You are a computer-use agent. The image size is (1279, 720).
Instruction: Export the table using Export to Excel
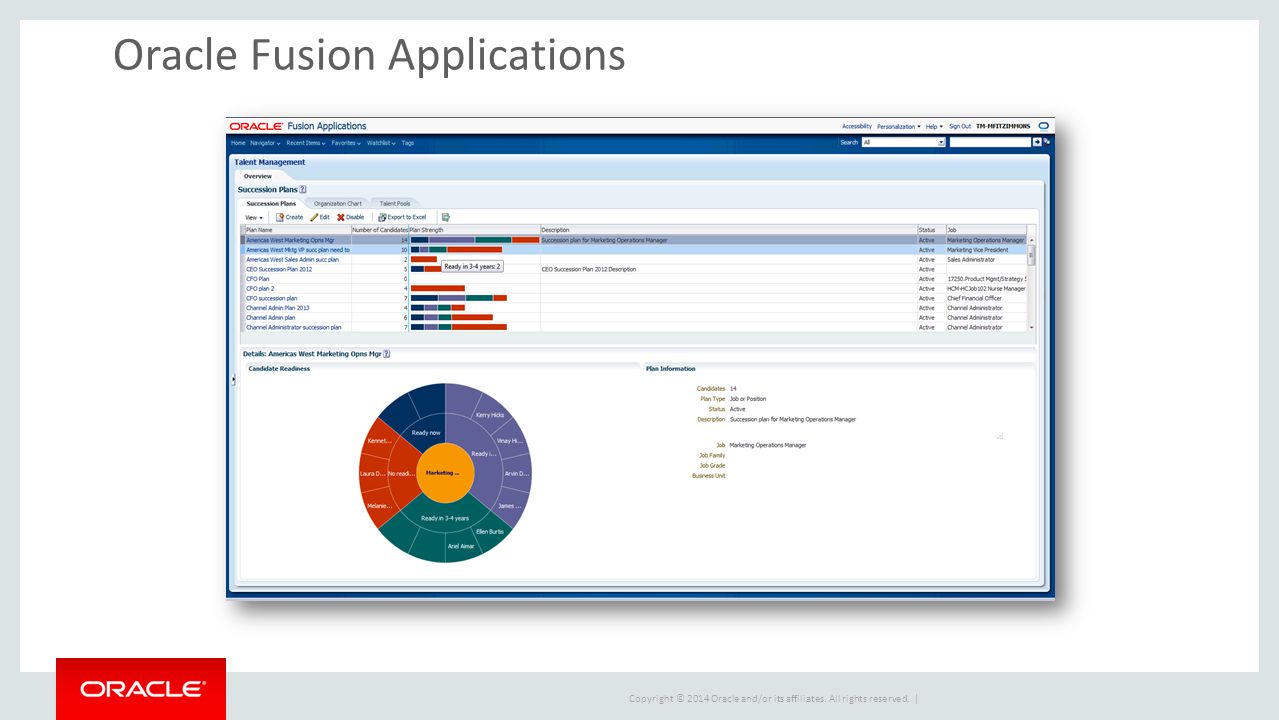(402, 217)
